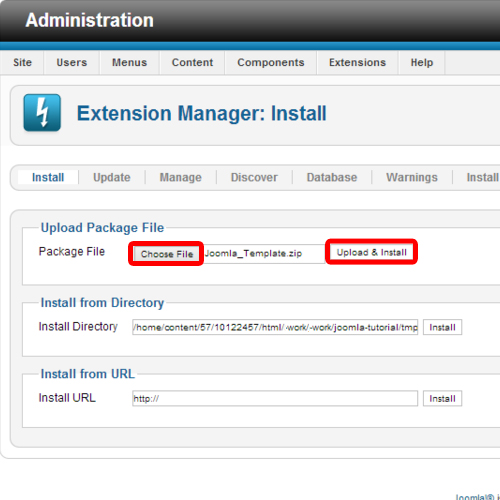Image resolution: width=500 pixels, height=500 pixels.
Task: Click the Package File label
Action: (x=72, y=251)
